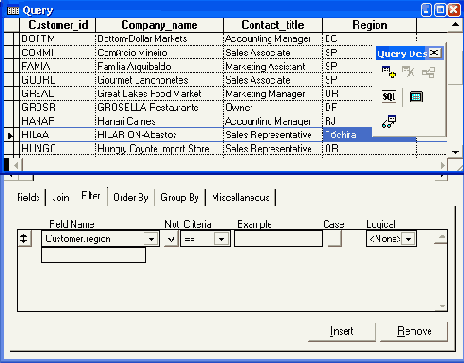The width and height of the screenshot is (464, 363).
Task: Click the Add Join icon in Query Designer
Action: pos(428,72)
